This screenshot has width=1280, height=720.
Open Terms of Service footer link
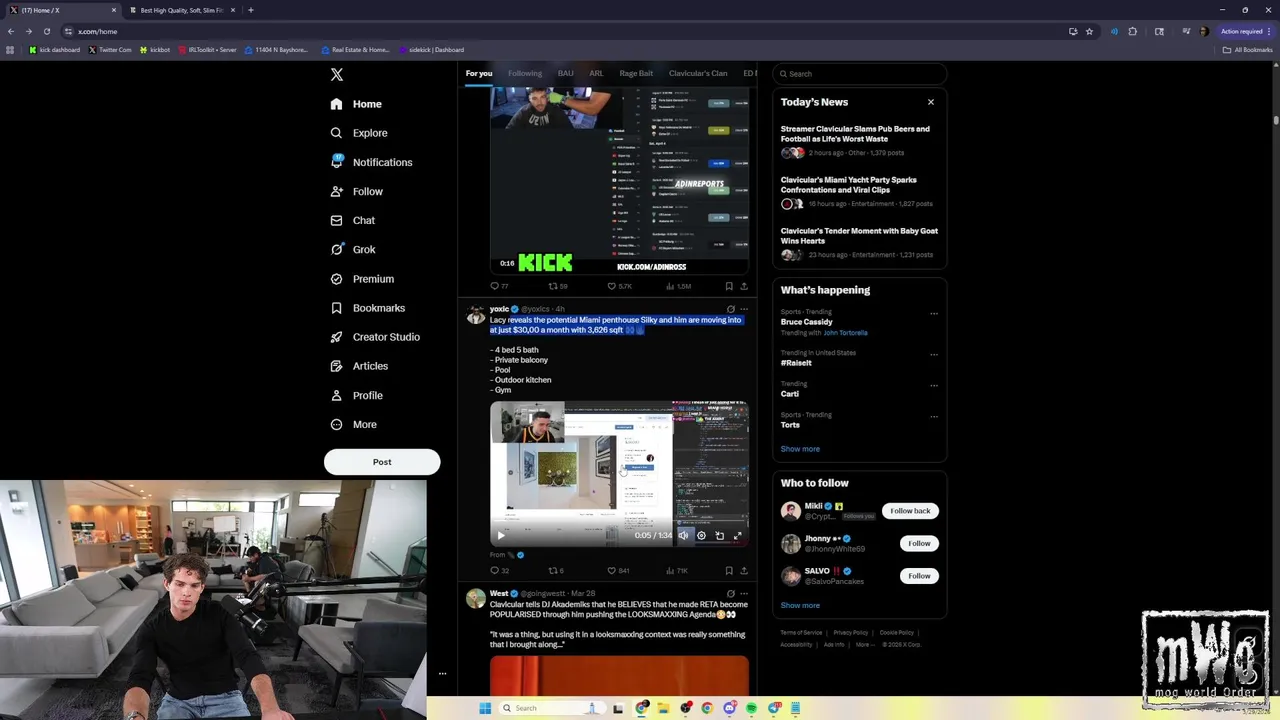pos(801,633)
